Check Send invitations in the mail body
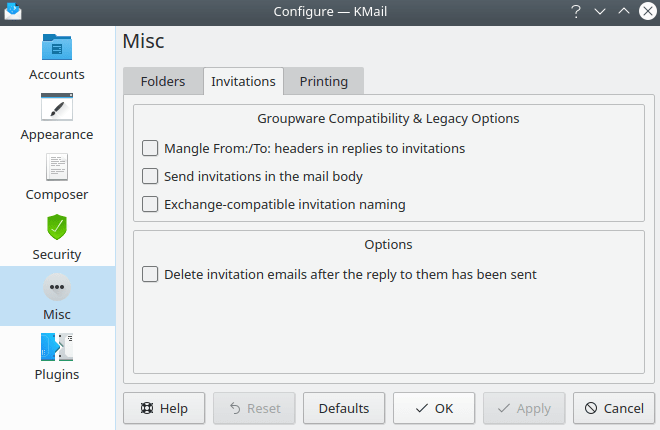660x430 pixels. pyautogui.click(x=150, y=176)
